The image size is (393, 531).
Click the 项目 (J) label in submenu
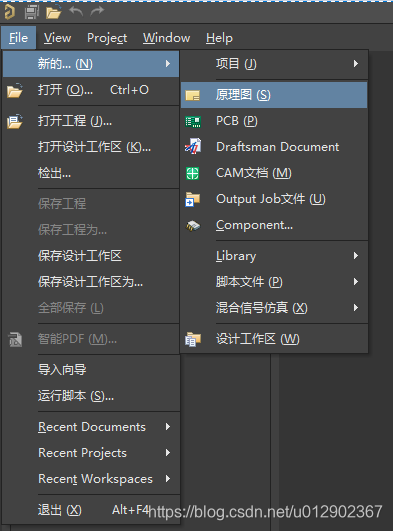tap(236, 64)
